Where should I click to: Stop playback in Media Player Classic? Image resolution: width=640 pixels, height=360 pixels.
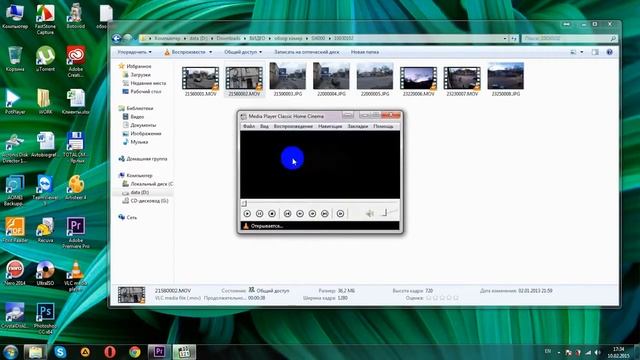(x=272, y=213)
